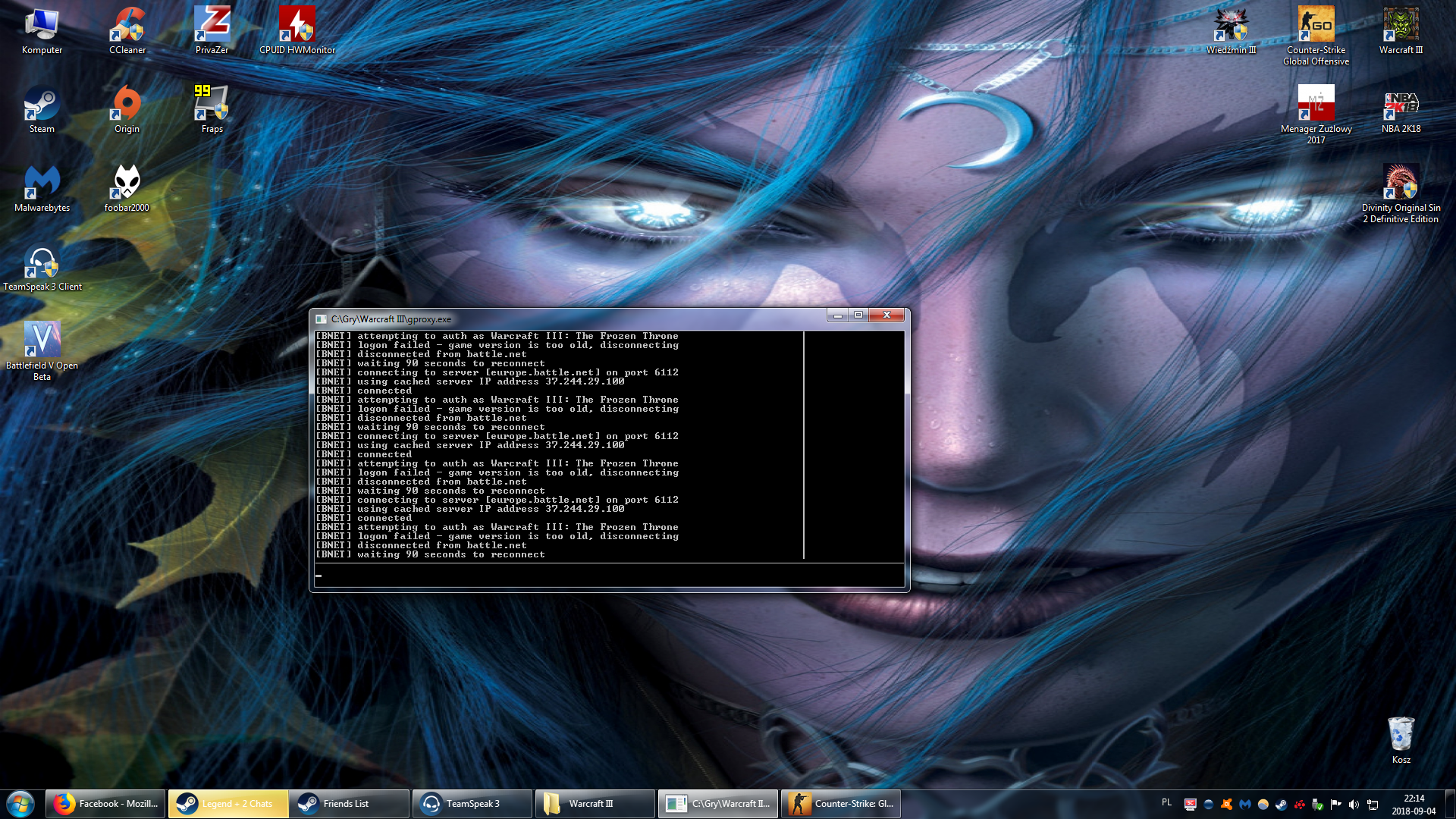The height and width of the screenshot is (819, 1456).
Task: Switch to TeamSpeak 3 taskbar button
Action: click(472, 804)
